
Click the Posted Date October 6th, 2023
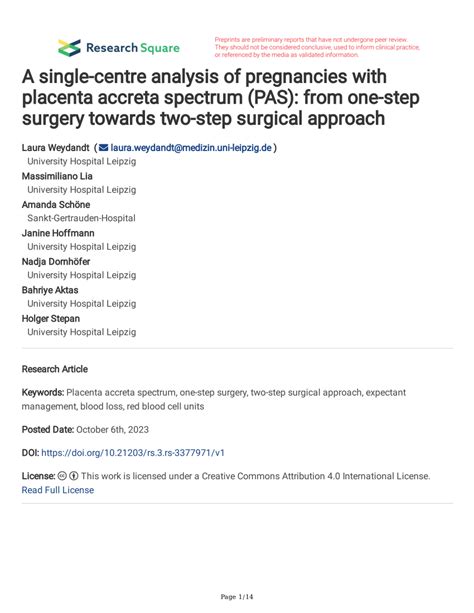point(85,430)
